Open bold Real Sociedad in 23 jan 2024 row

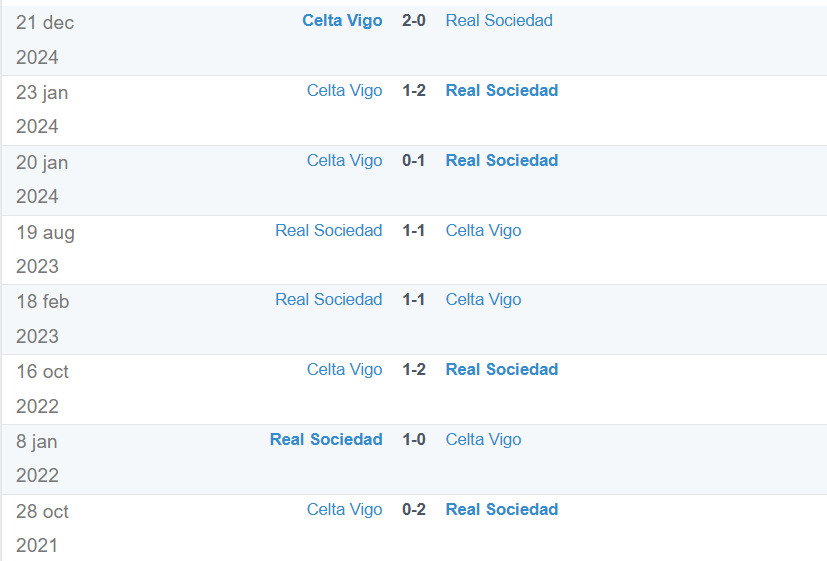pos(502,90)
